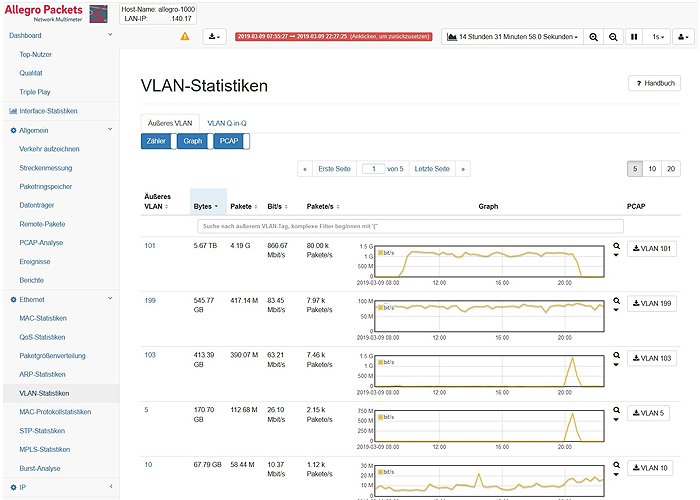Go to previous page arrow
700x500 pixels.
pos(305,169)
